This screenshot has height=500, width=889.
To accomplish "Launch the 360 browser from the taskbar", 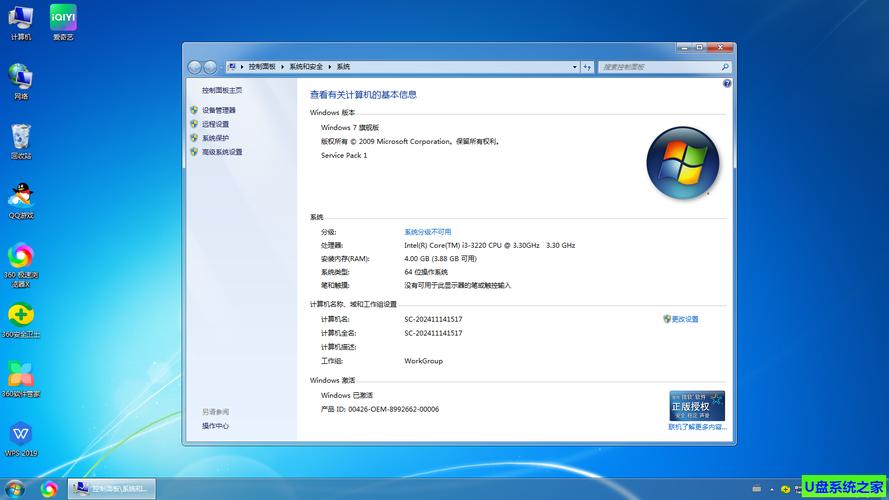I will click(49, 489).
